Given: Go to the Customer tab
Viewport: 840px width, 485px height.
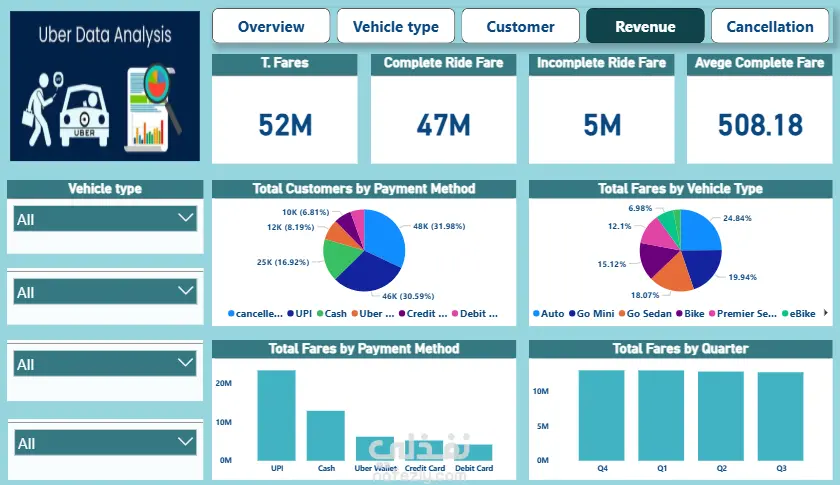Looking at the screenshot, I should pos(520,26).
